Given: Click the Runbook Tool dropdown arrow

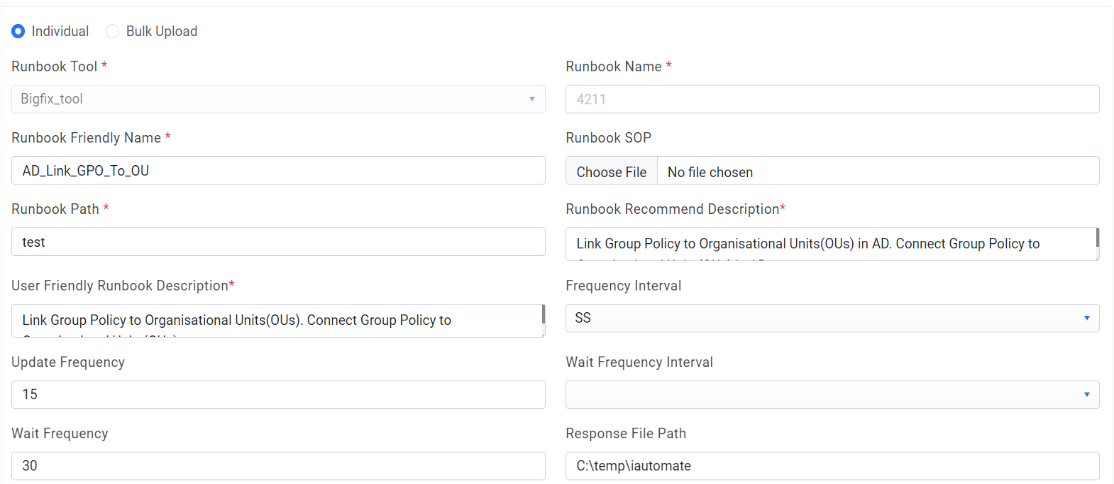Looking at the screenshot, I should pos(532,99).
